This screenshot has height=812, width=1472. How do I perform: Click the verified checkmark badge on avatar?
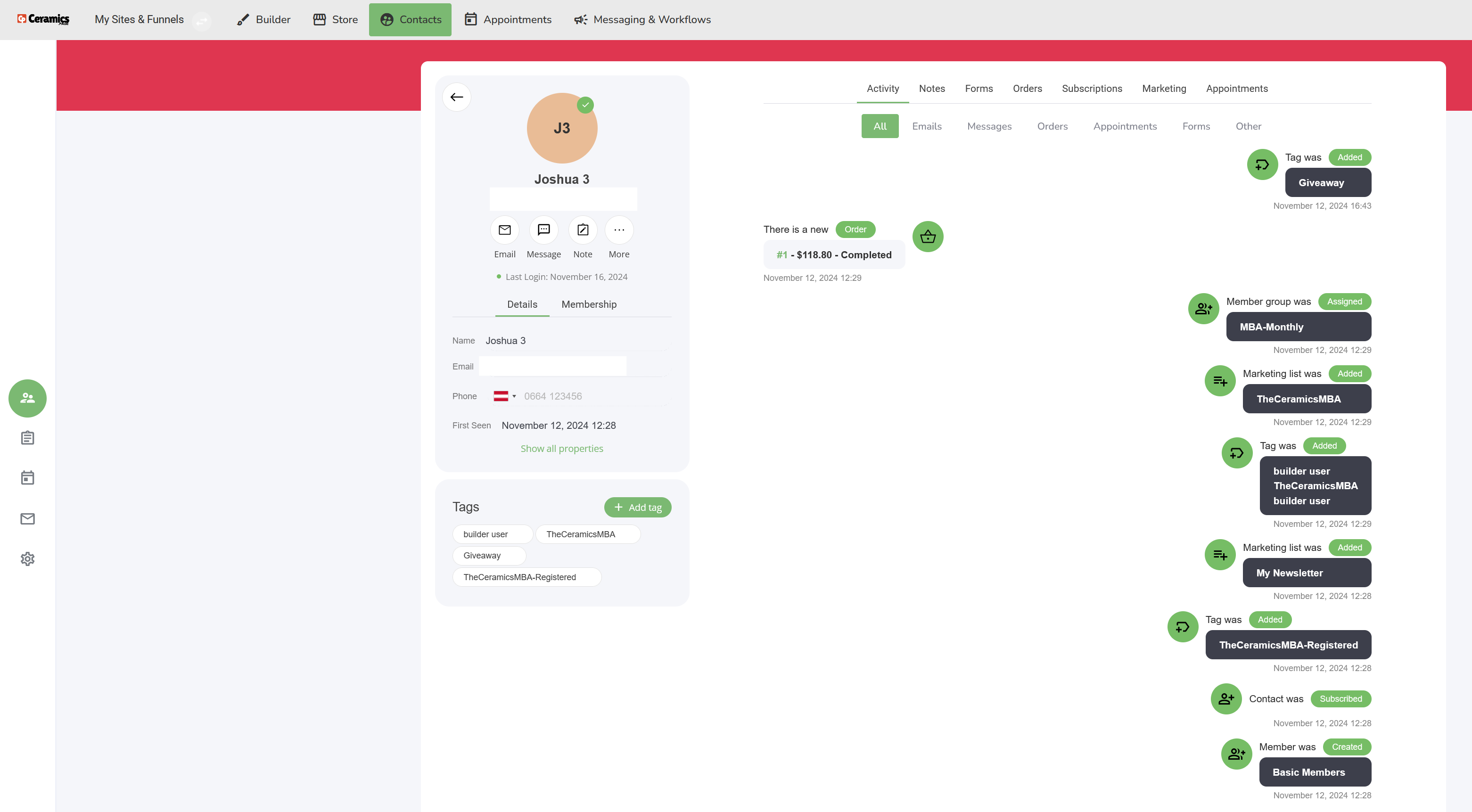click(x=585, y=105)
